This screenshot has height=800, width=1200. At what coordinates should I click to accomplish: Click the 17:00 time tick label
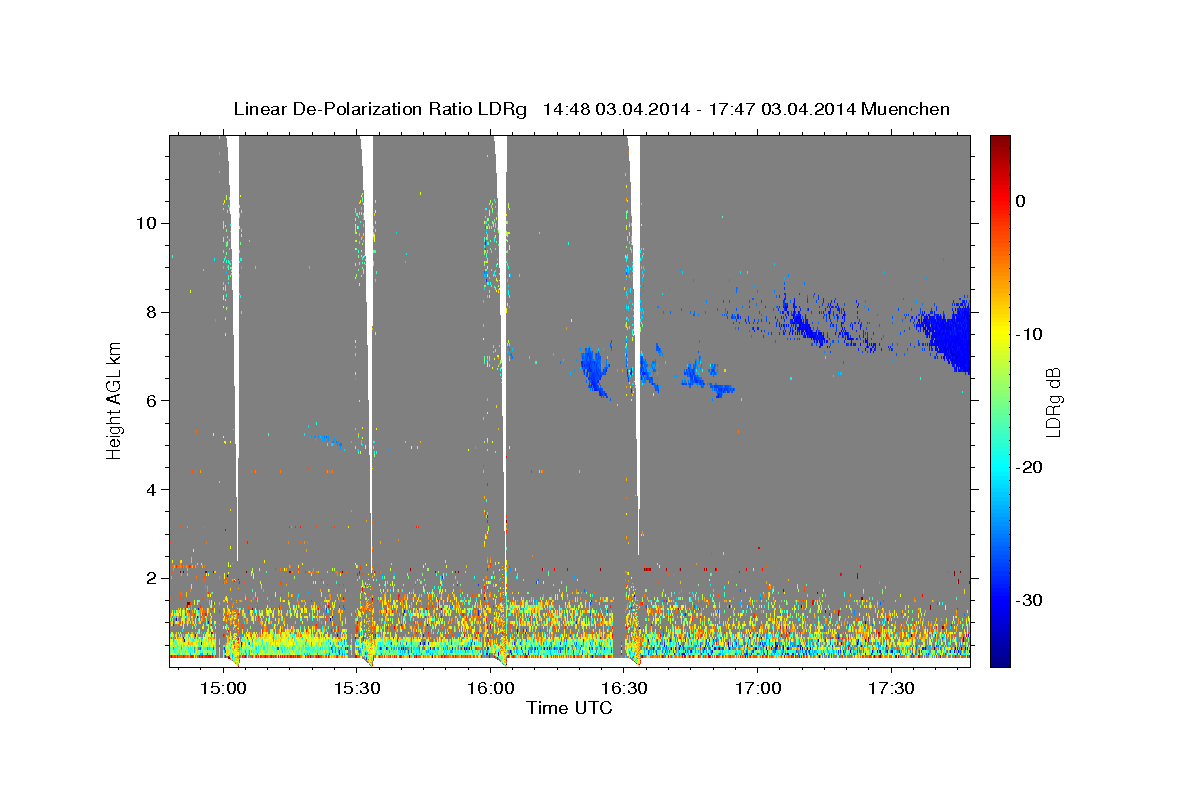point(758,688)
